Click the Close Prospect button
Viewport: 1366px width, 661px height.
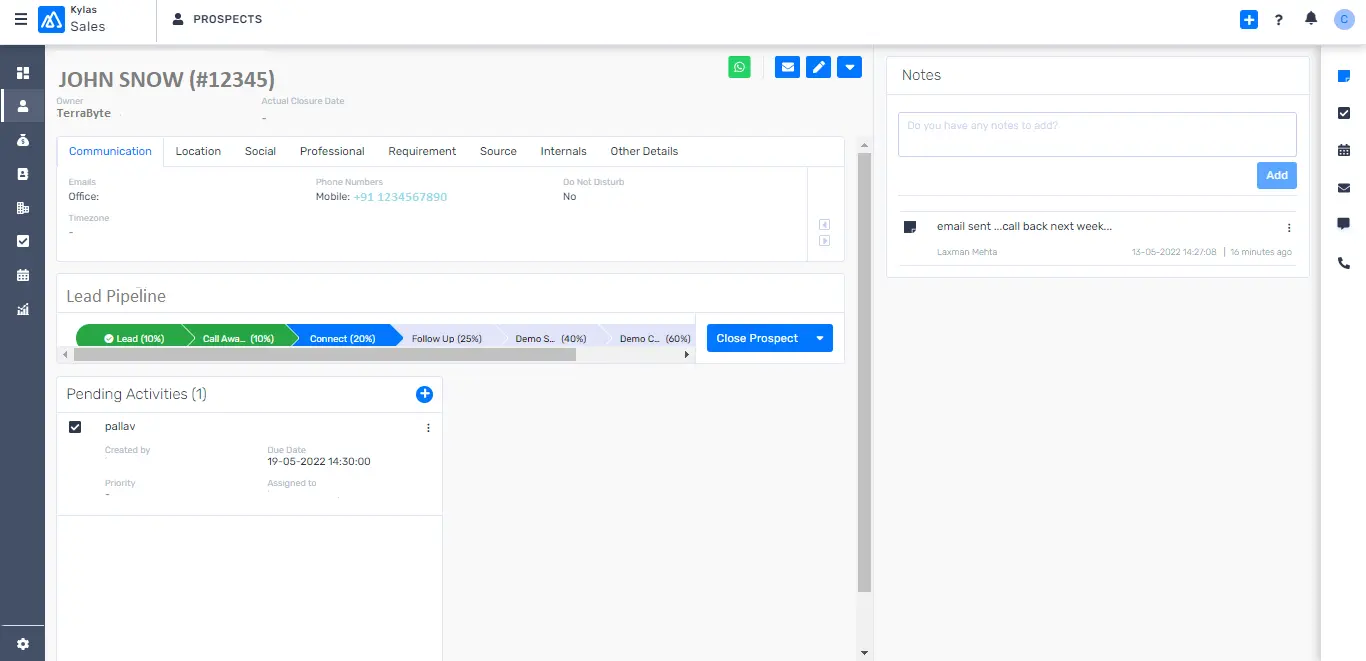click(x=755, y=337)
